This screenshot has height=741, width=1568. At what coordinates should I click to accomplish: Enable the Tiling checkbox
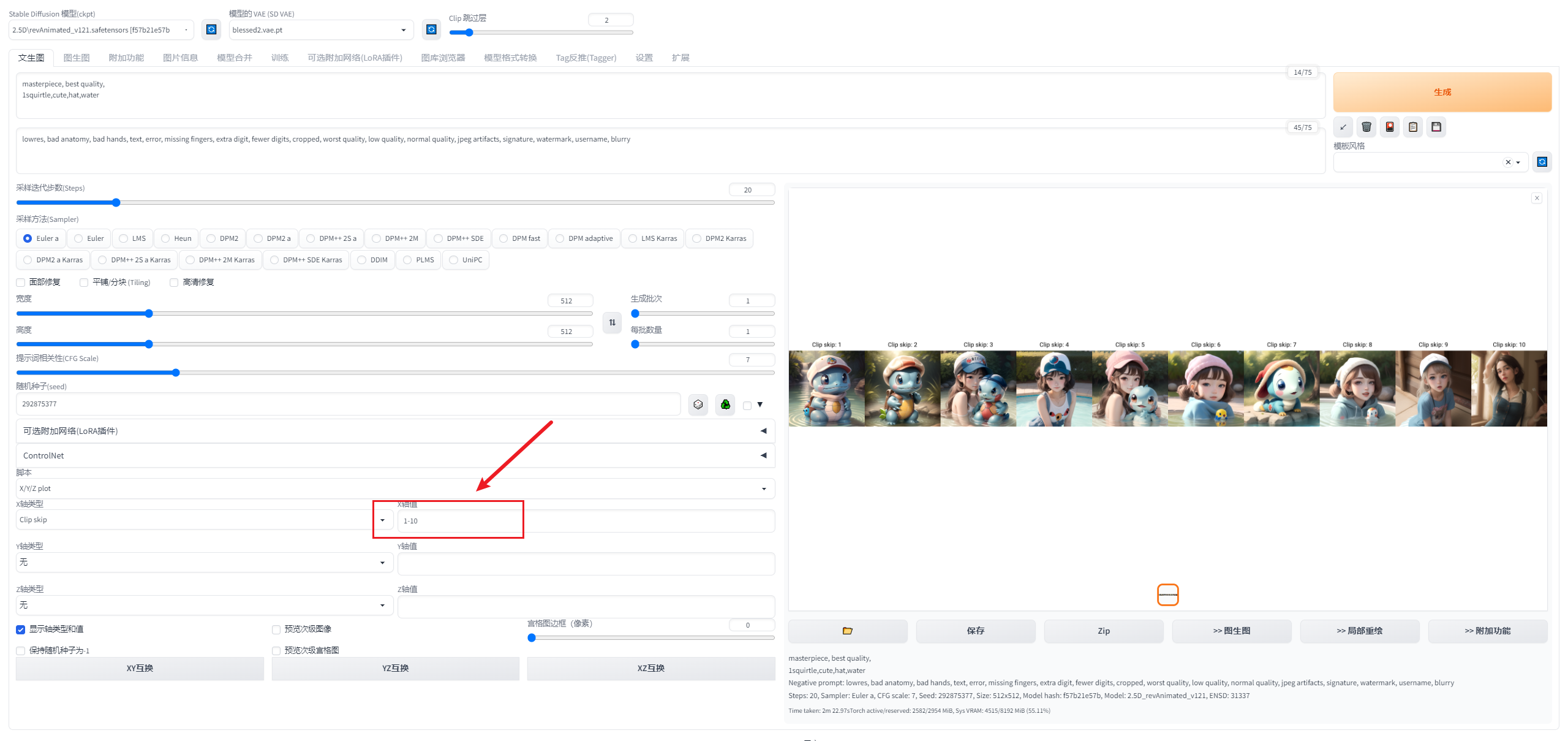coord(84,283)
